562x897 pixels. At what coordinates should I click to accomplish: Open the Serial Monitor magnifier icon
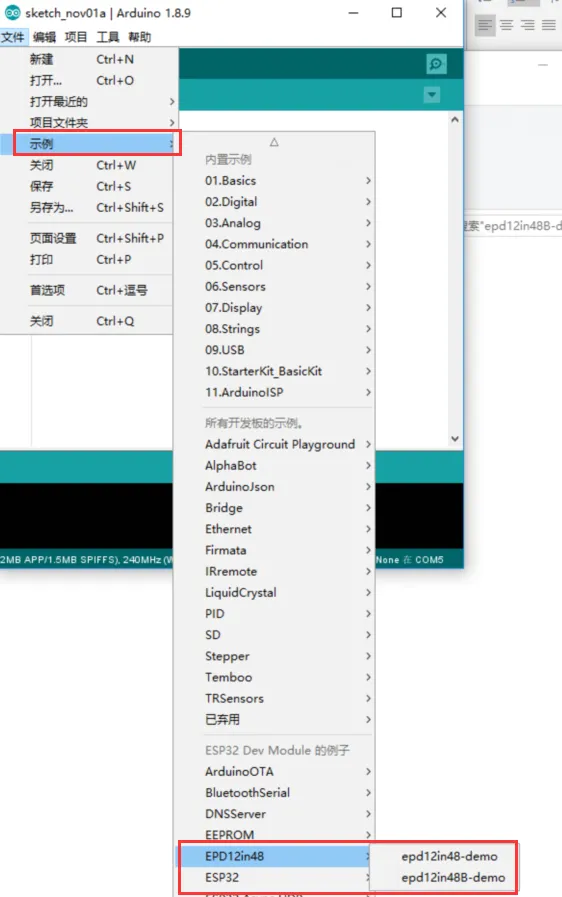point(436,63)
